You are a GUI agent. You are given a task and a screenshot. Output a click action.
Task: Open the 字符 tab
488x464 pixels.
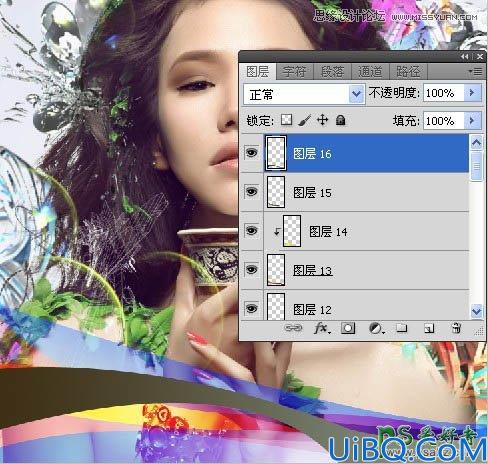pyautogui.click(x=295, y=72)
